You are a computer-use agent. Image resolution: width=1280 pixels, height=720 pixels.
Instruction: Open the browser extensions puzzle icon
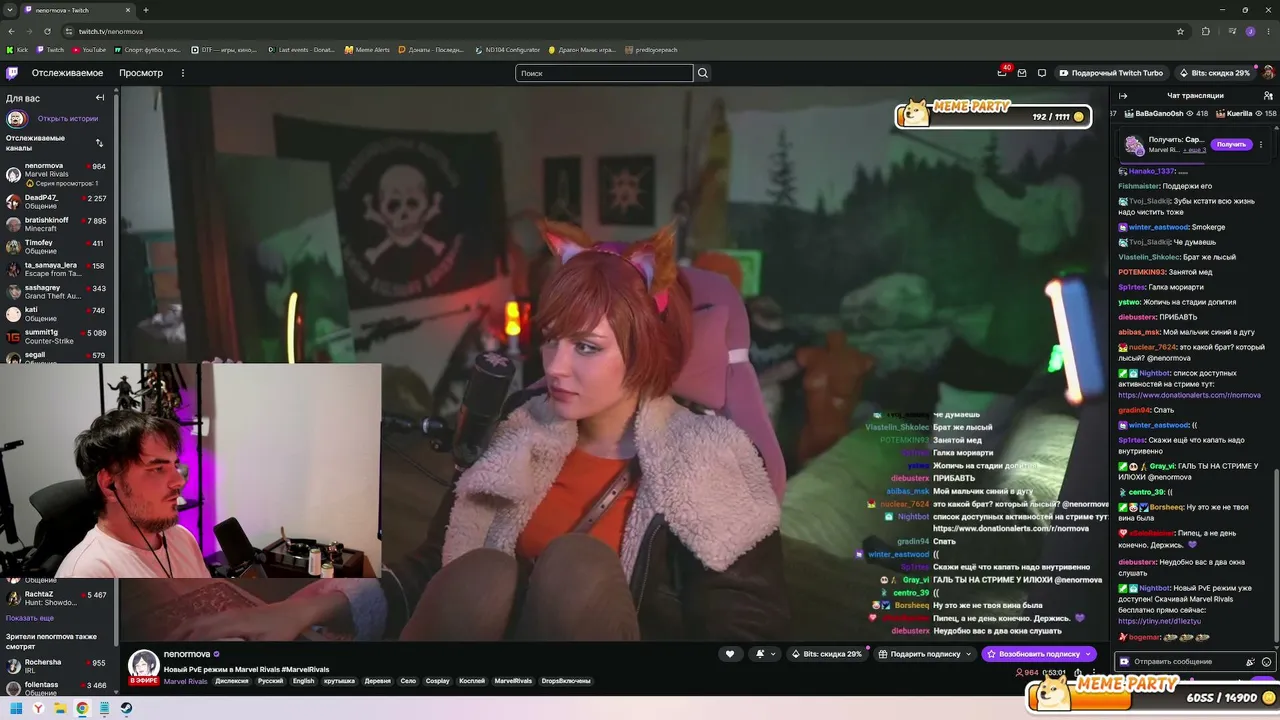point(1205,31)
